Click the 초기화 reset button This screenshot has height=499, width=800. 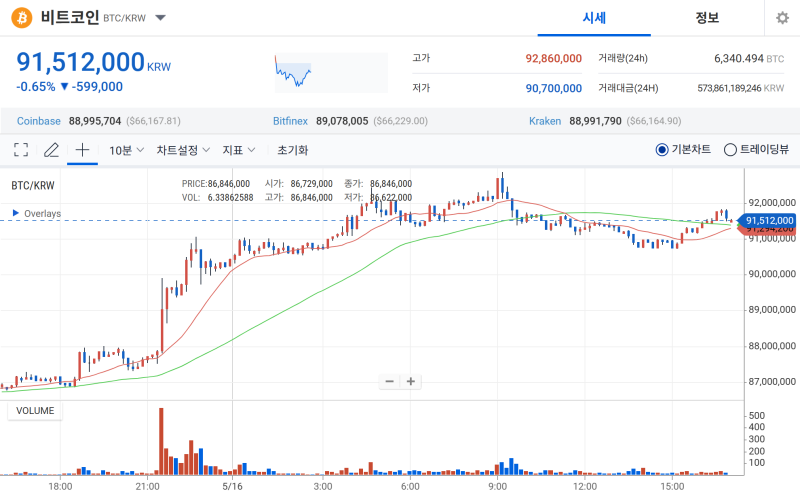coord(292,150)
